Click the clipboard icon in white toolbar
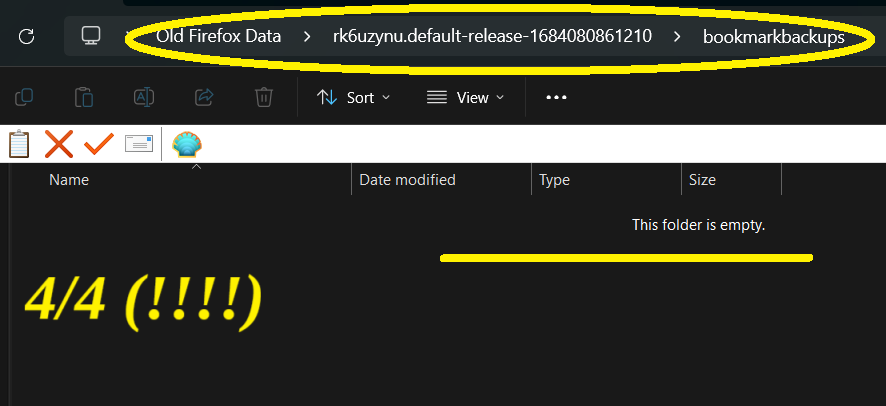 [19, 144]
